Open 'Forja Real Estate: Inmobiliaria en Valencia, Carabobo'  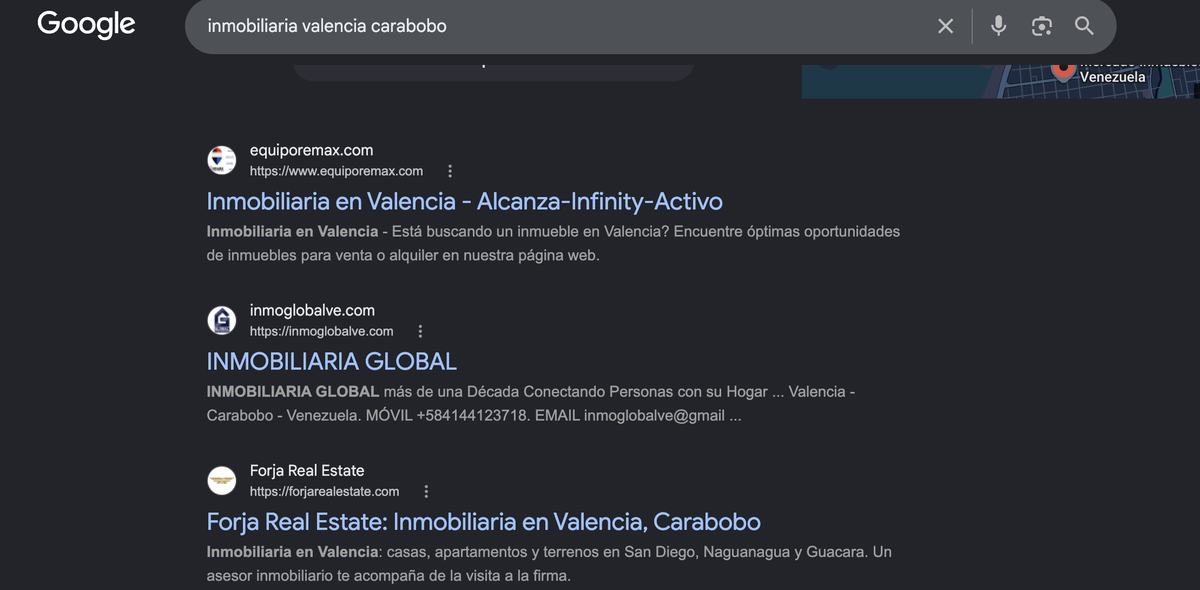click(x=483, y=521)
